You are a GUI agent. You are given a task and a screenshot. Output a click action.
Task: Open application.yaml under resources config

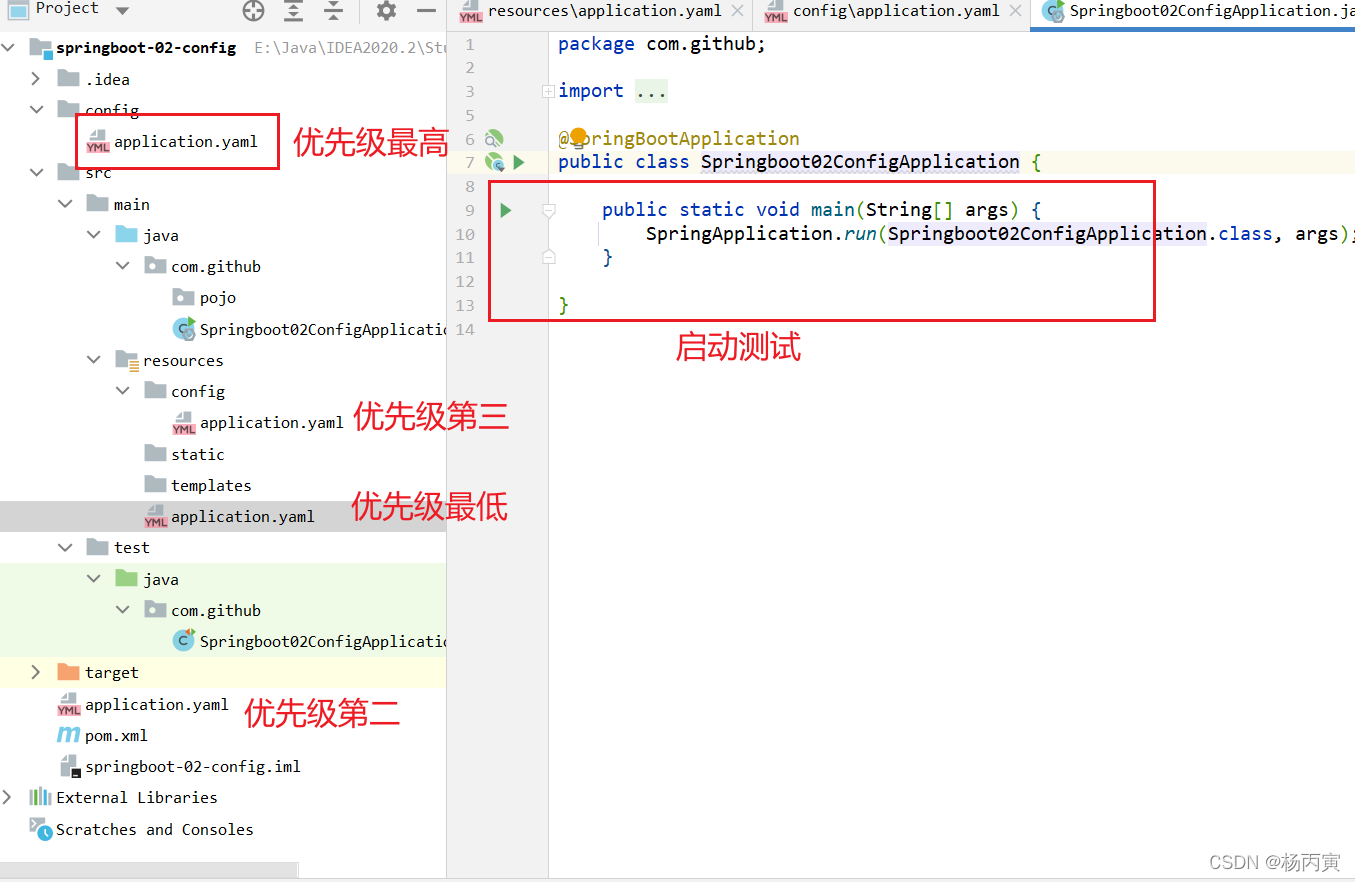(271, 423)
